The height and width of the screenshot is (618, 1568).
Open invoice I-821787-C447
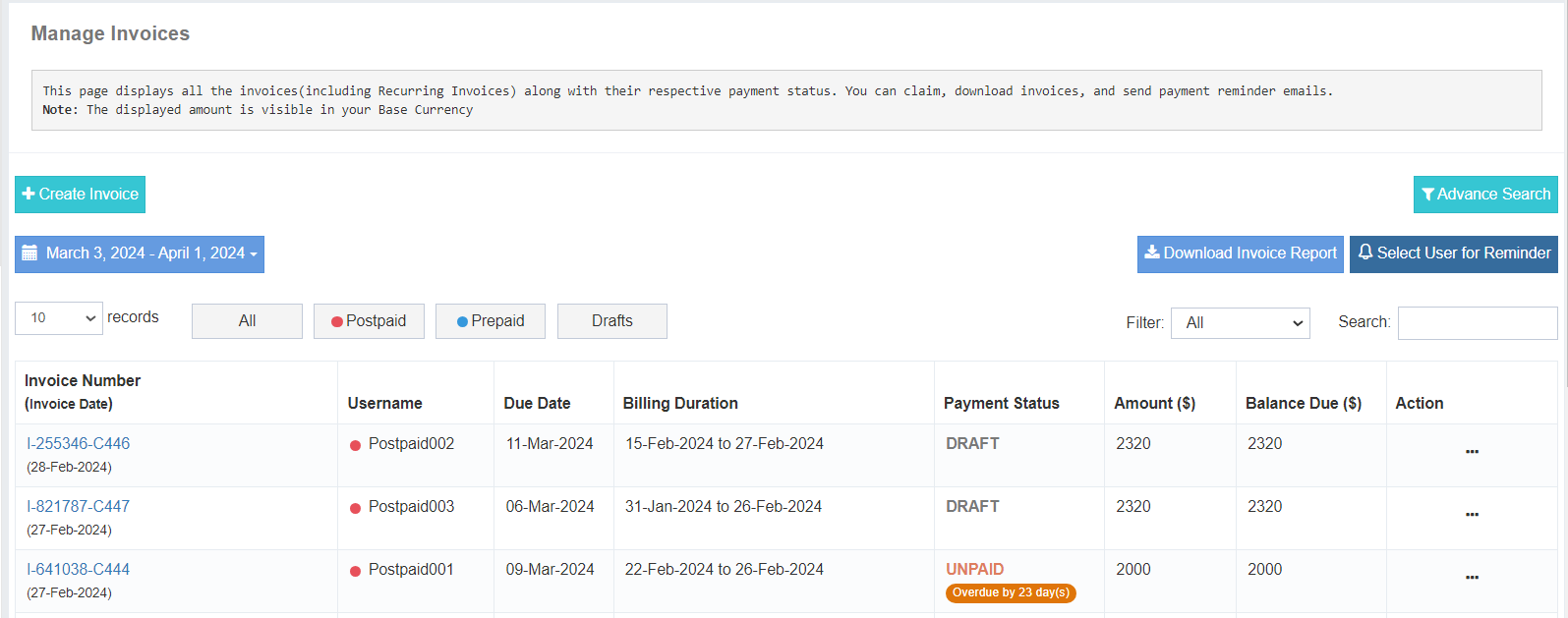coord(78,506)
